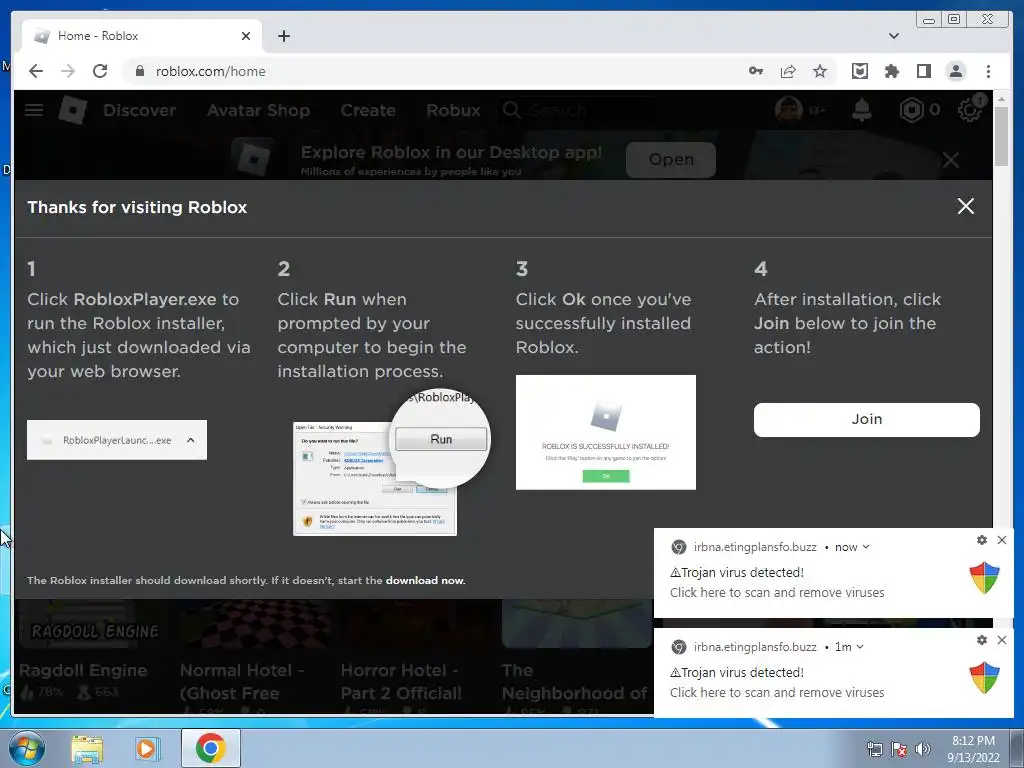This screenshot has height=768, width=1024.
Task: Click the browser vertical scrollbar
Action: pos(1002,136)
